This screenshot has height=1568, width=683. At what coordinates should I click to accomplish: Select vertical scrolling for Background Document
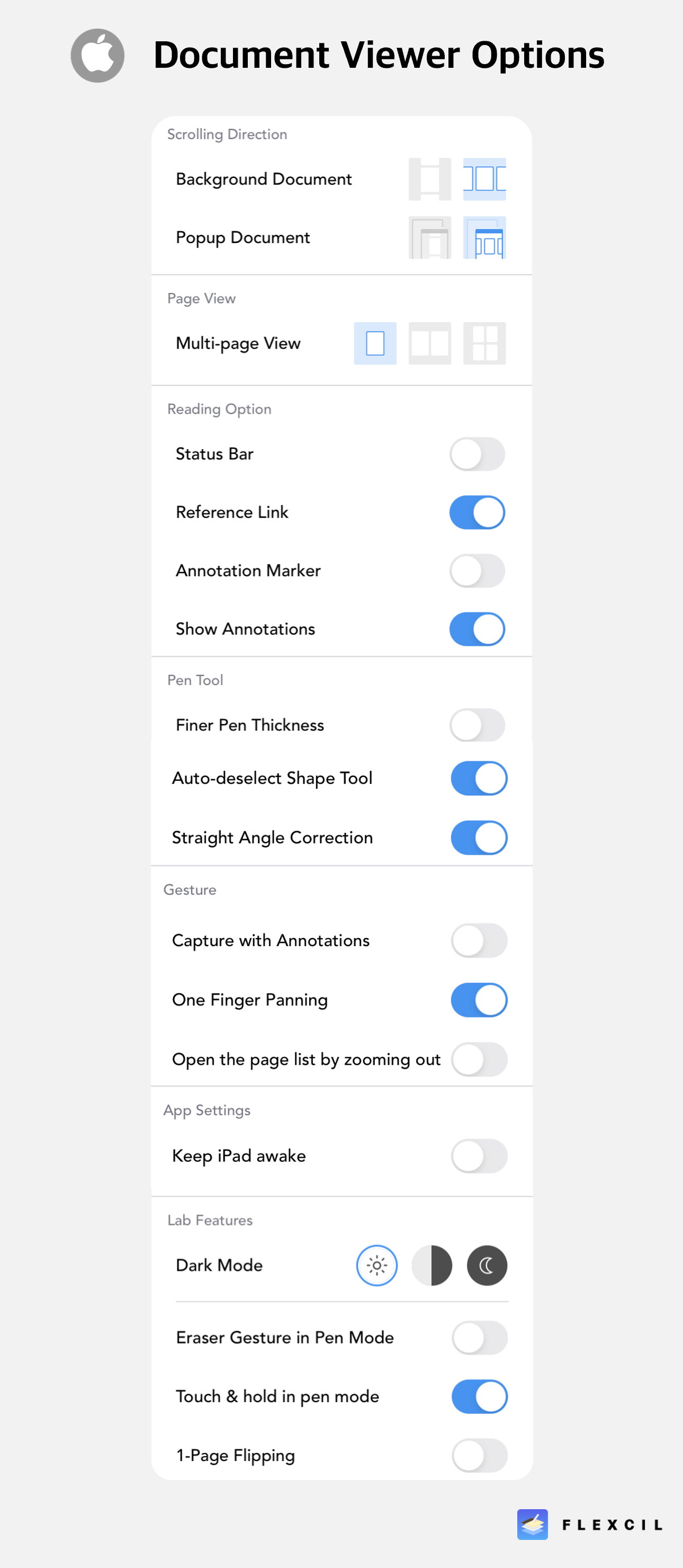point(429,179)
